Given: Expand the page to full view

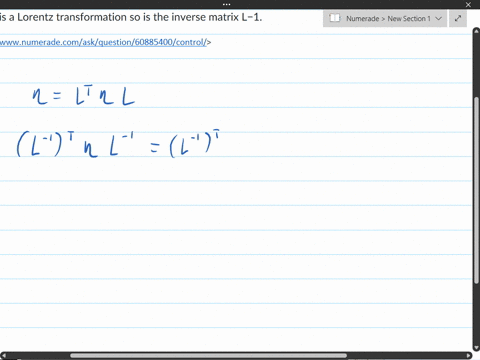Looking at the screenshot, I should pyautogui.click(x=458, y=18).
